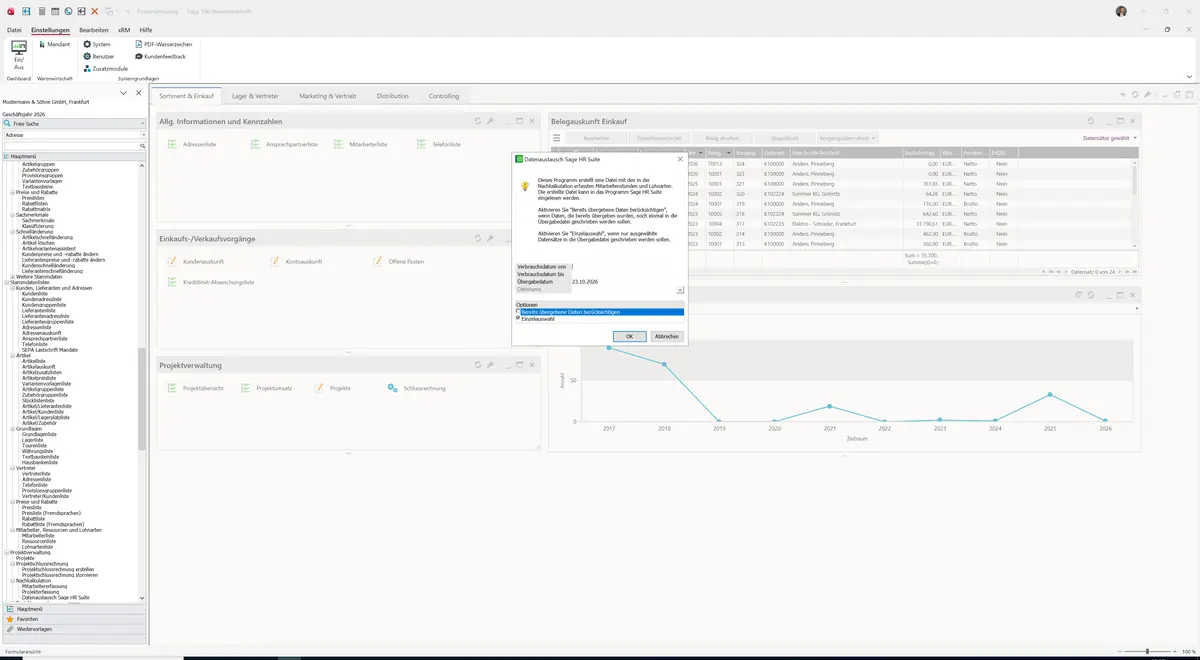Open the Hilfe menu
This screenshot has width=1200, height=660.
click(146, 30)
